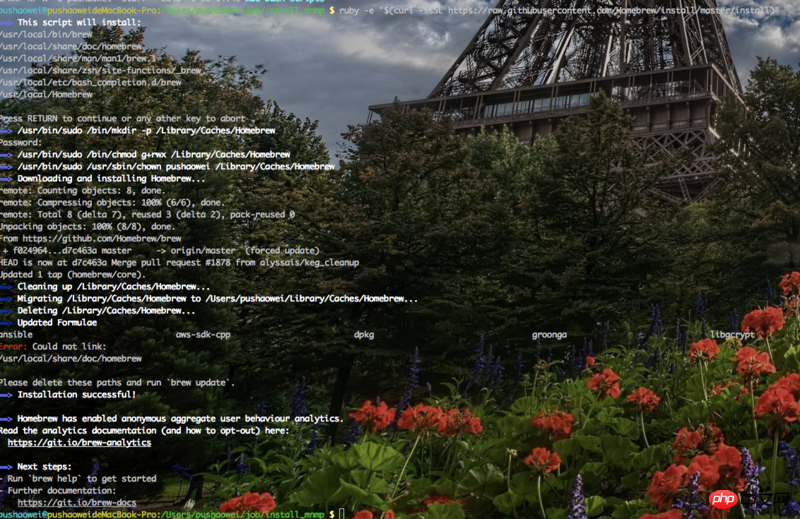
Task: Click the red 'Error: Could not link:' line
Action: coord(53,347)
